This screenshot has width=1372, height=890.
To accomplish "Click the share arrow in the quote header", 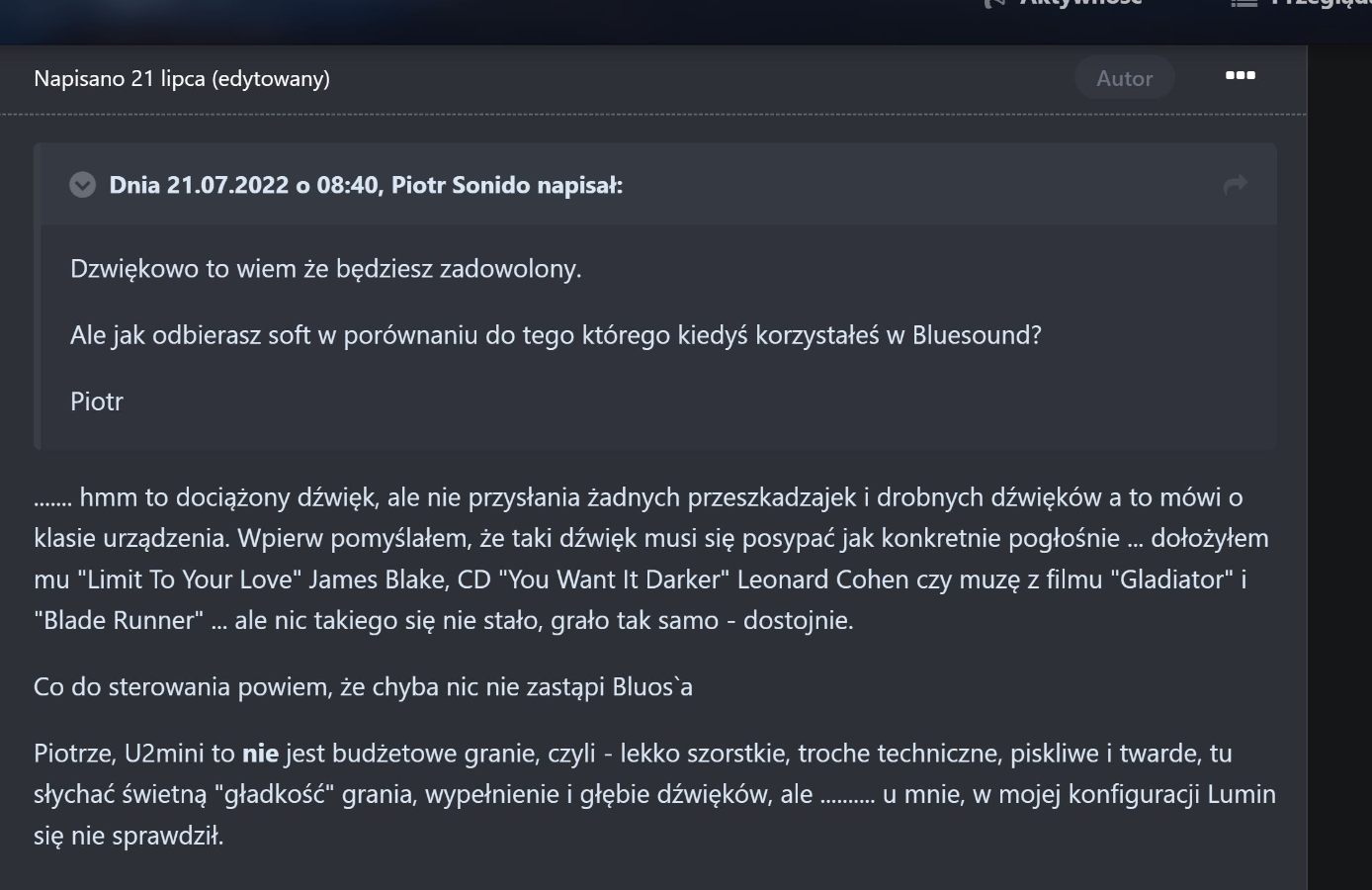I will [x=1235, y=185].
